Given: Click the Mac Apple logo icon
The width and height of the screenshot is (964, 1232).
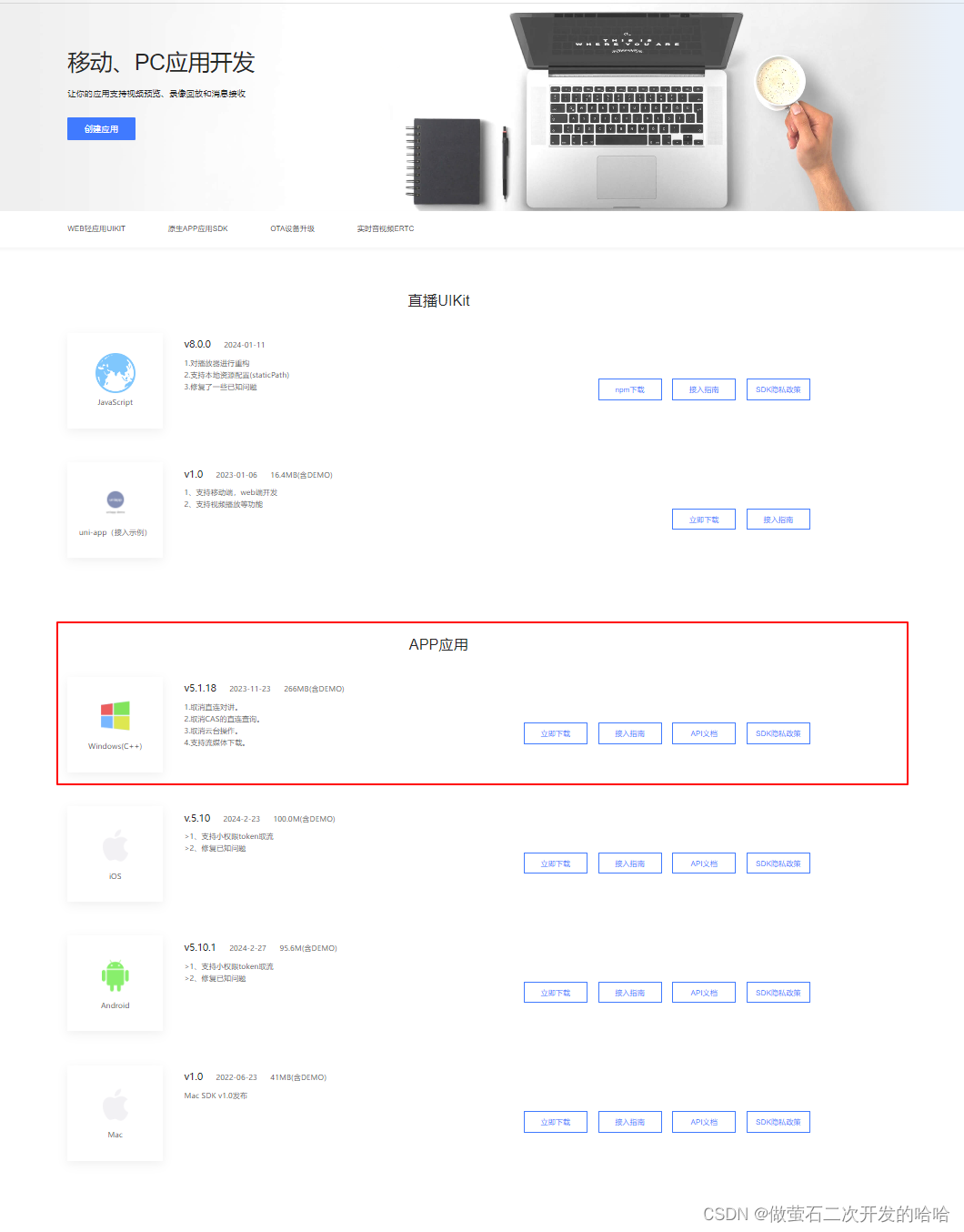Looking at the screenshot, I should [x=115, y=1105].
